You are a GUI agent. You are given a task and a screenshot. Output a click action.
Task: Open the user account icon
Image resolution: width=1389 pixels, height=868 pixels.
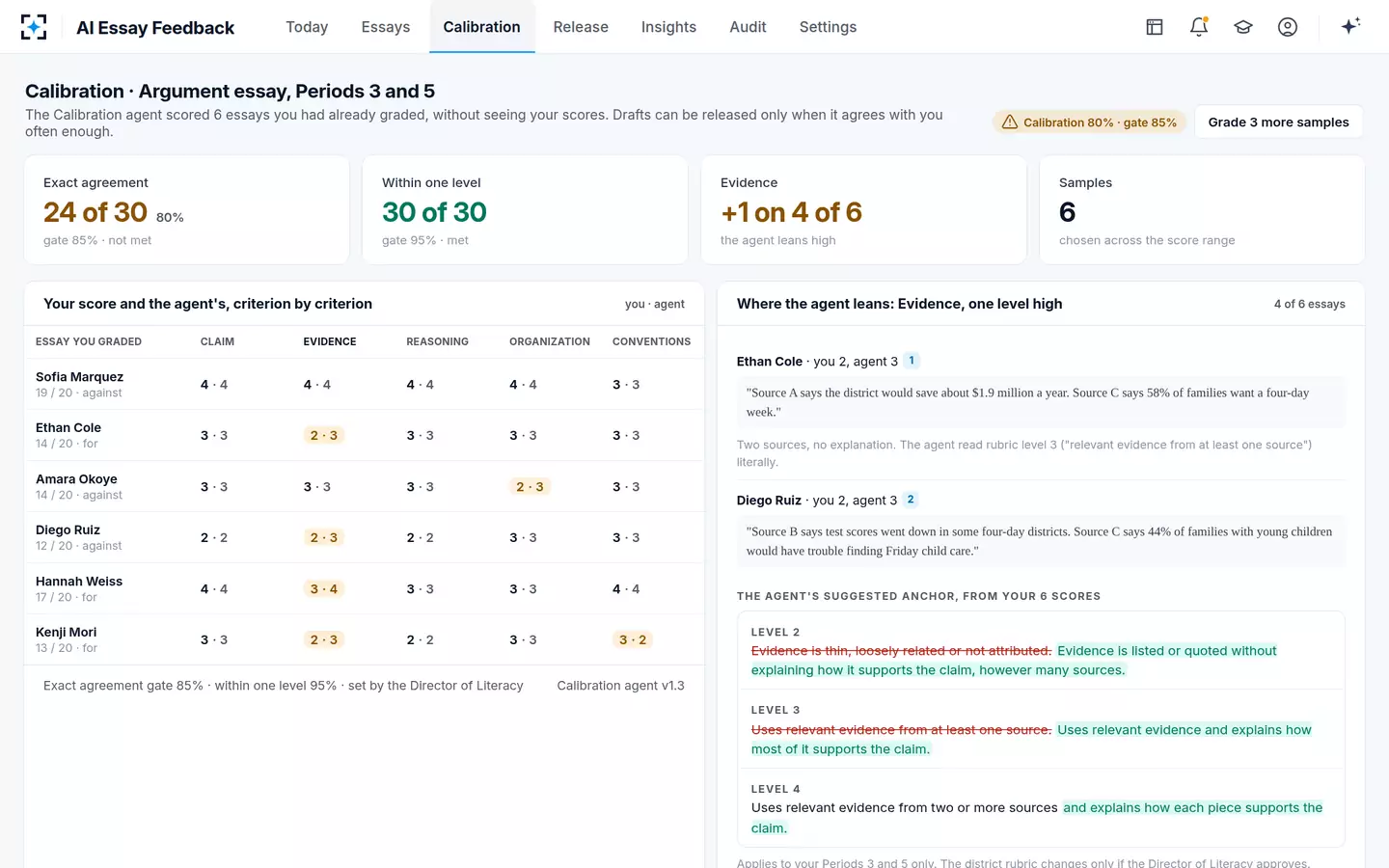point(1288,27)
